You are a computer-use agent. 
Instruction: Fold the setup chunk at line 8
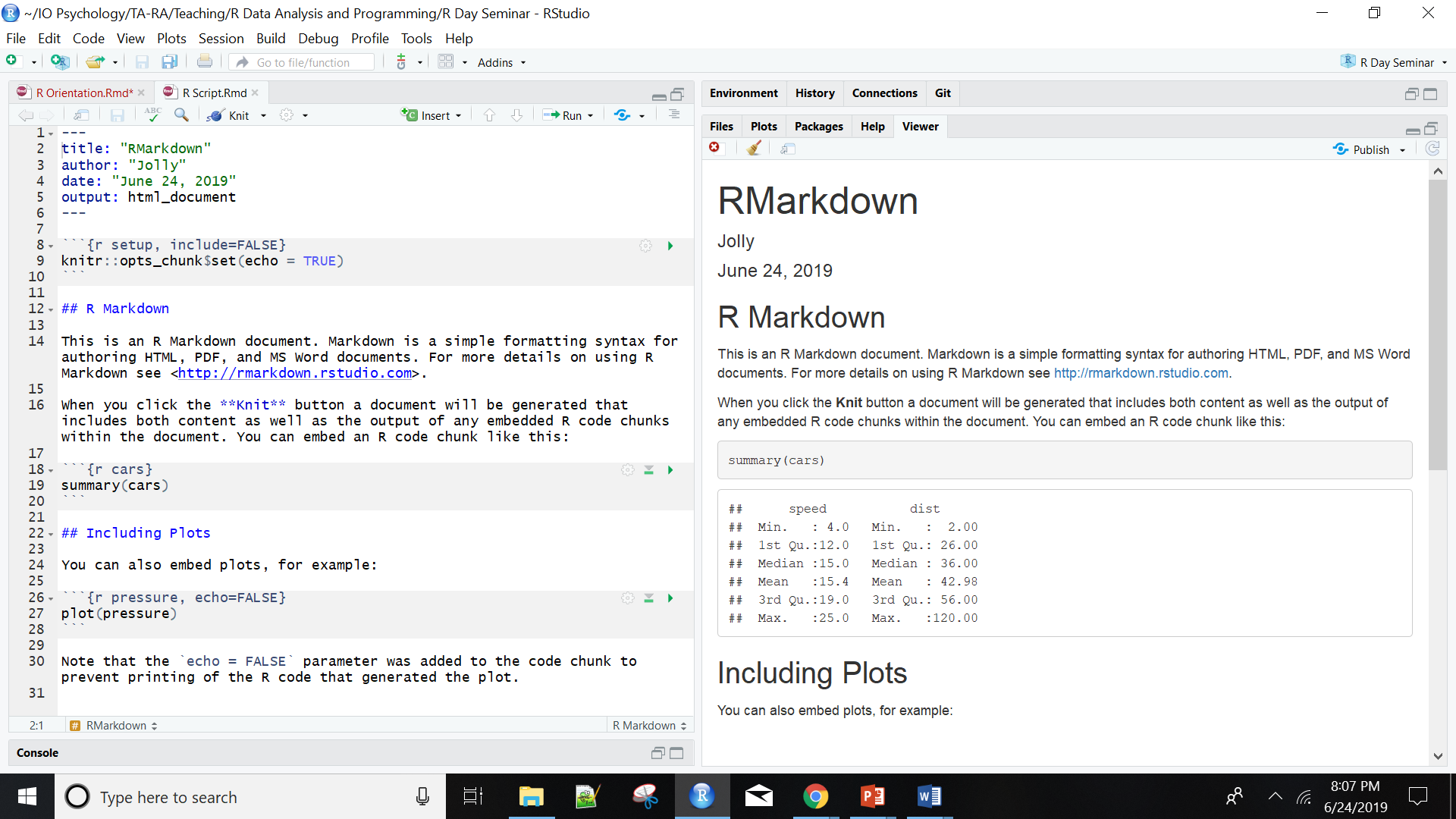[51, 246]
